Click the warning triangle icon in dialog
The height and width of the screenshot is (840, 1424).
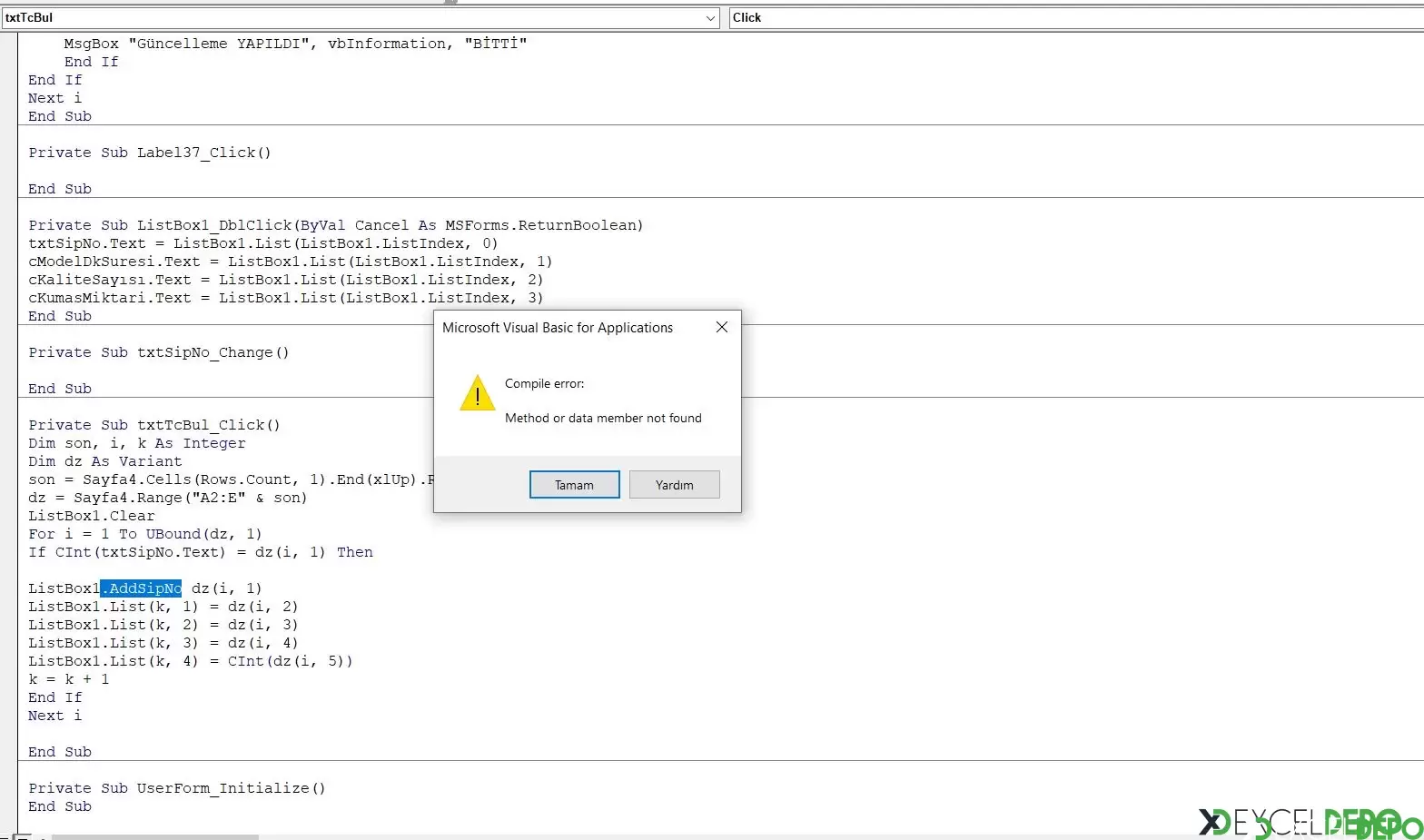tap(478, 393)
